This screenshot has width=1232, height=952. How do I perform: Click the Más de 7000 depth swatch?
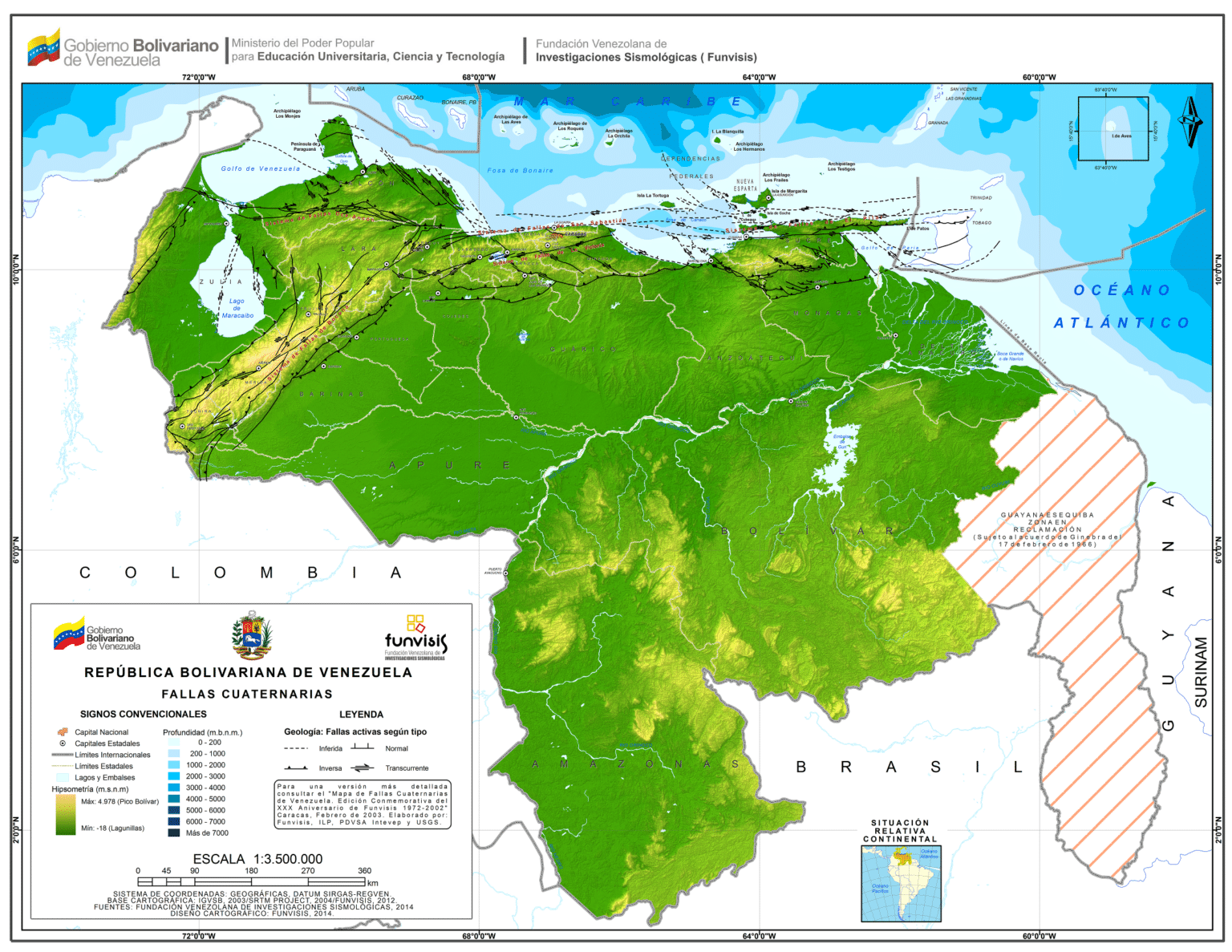pos(174,832)
